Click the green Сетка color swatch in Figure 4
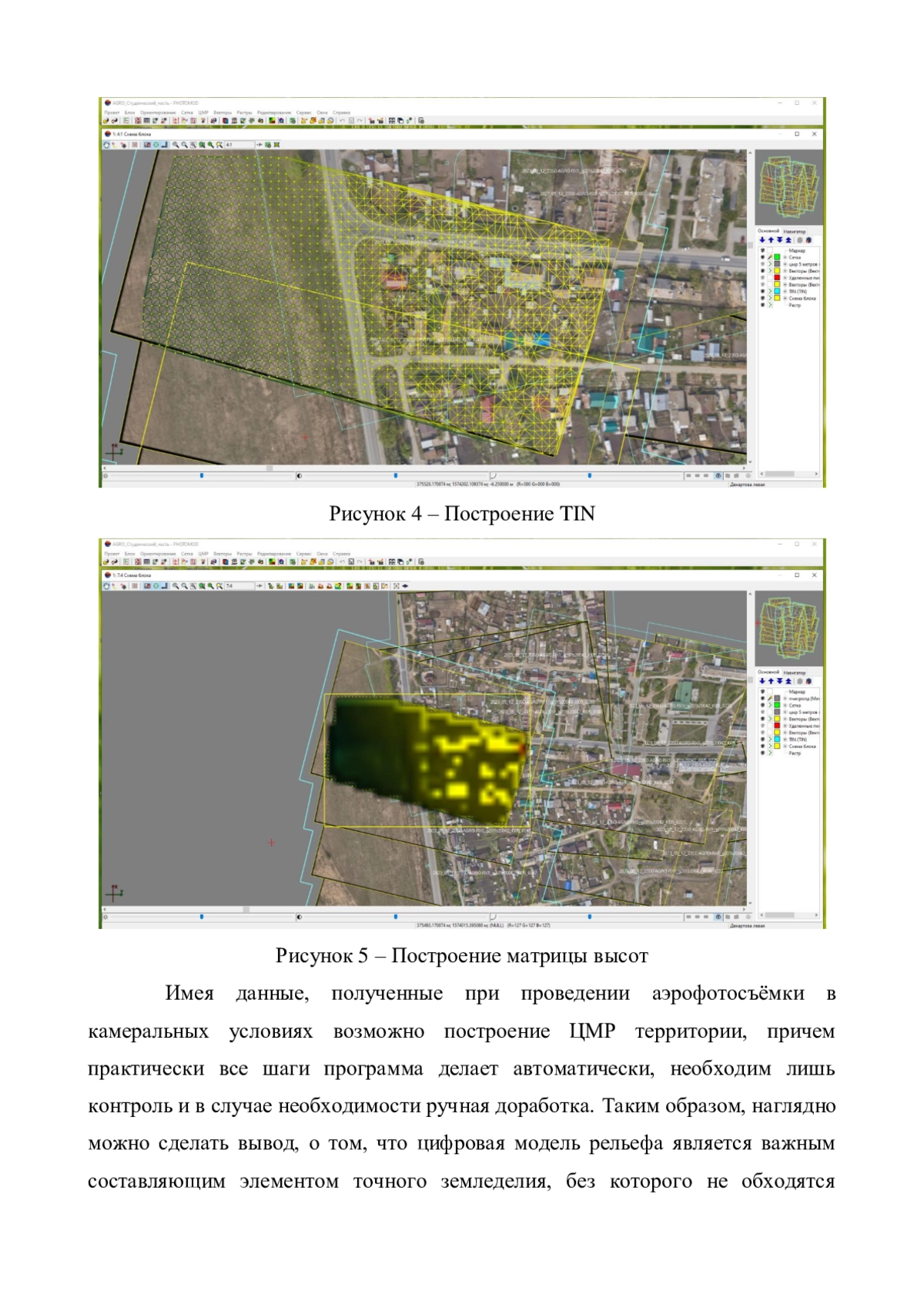Viewport: 924px width, 1308px height. click(778, 257)
